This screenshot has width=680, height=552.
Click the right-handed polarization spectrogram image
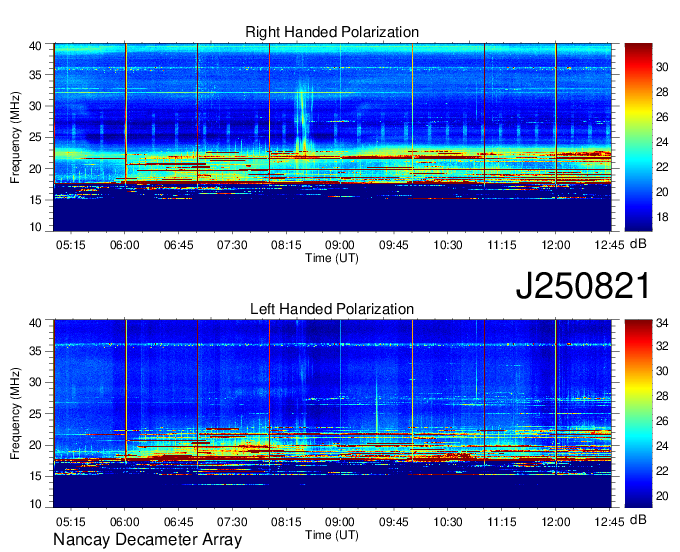332,137
